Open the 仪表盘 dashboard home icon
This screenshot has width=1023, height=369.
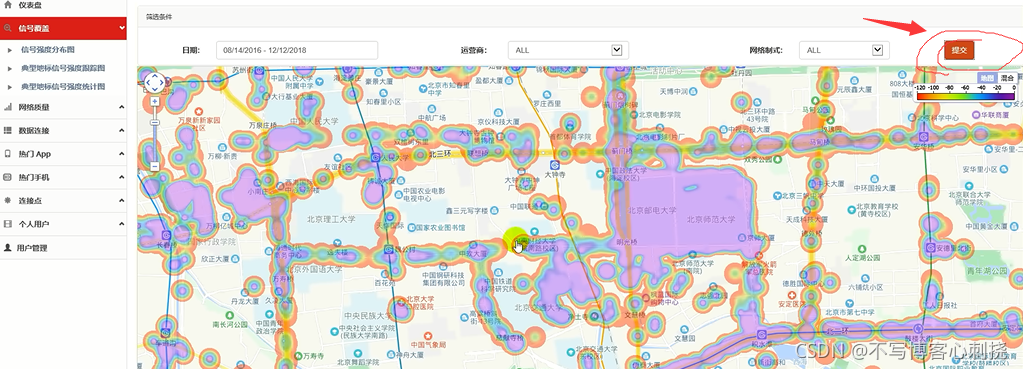[x=8, y=5]
